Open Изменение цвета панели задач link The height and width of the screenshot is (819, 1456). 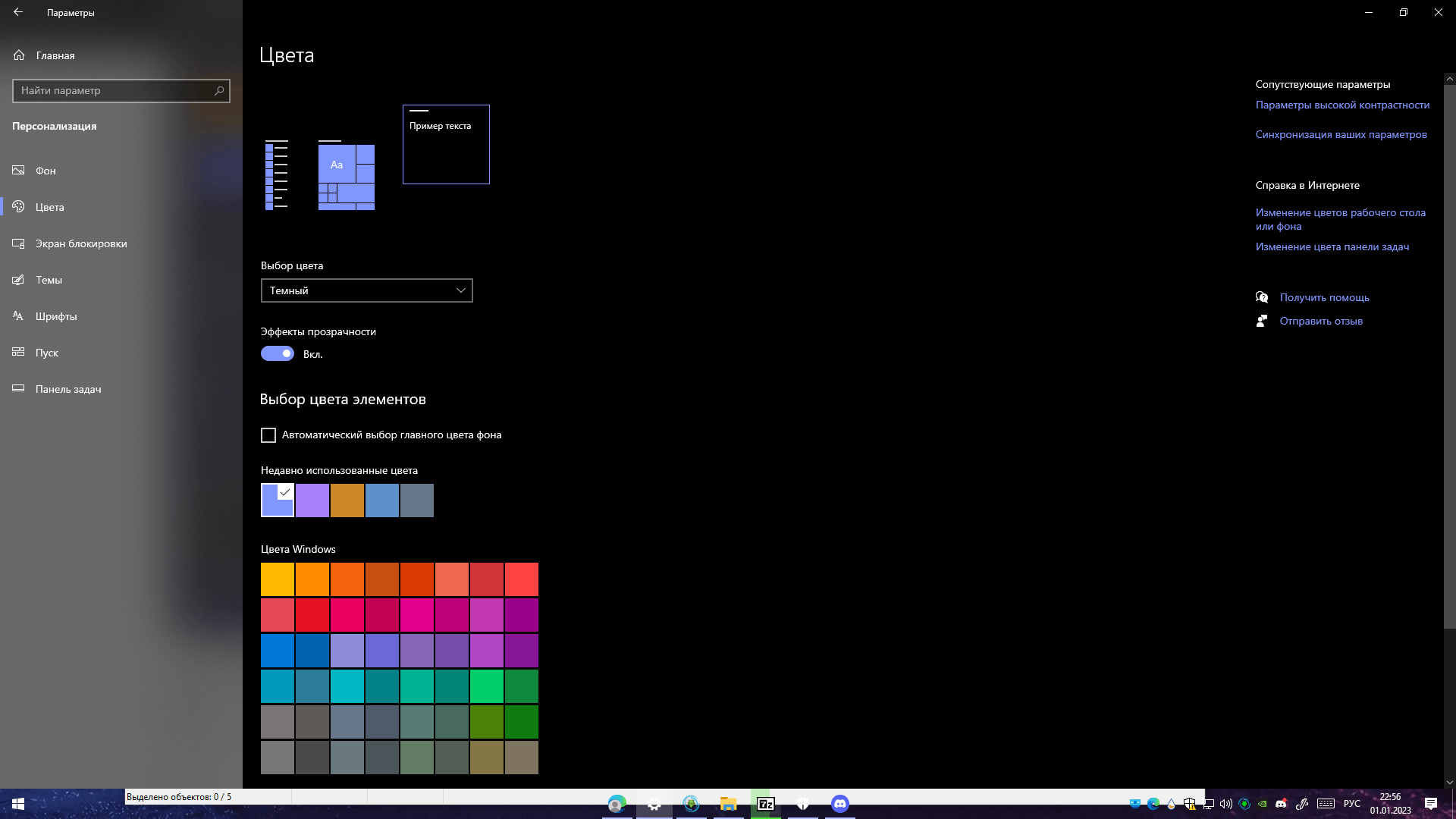pyautogui.click(x=1332, y=246)
